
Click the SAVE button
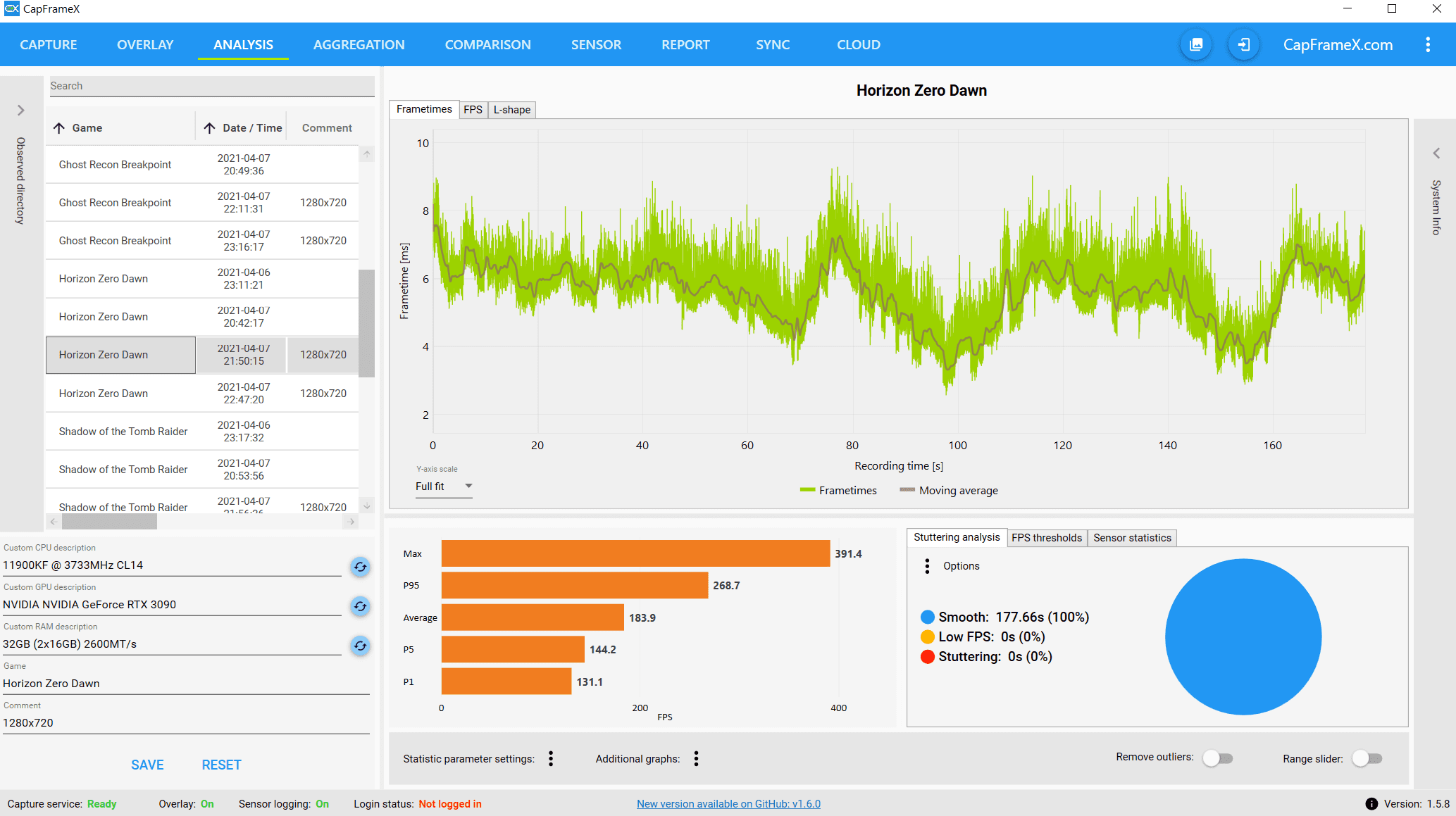tap(147, 765)
